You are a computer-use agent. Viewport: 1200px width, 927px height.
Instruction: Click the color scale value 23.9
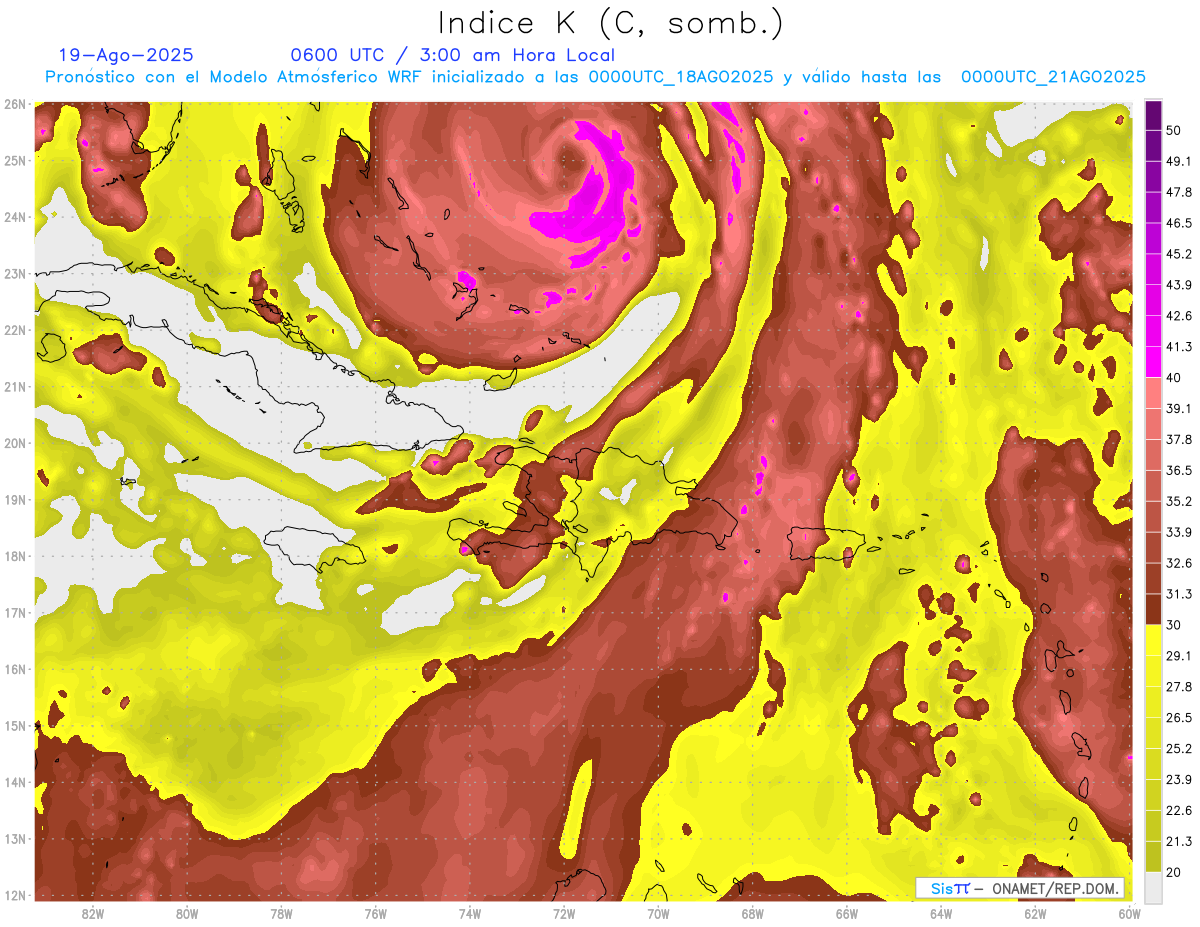(x=1179, y=779)
